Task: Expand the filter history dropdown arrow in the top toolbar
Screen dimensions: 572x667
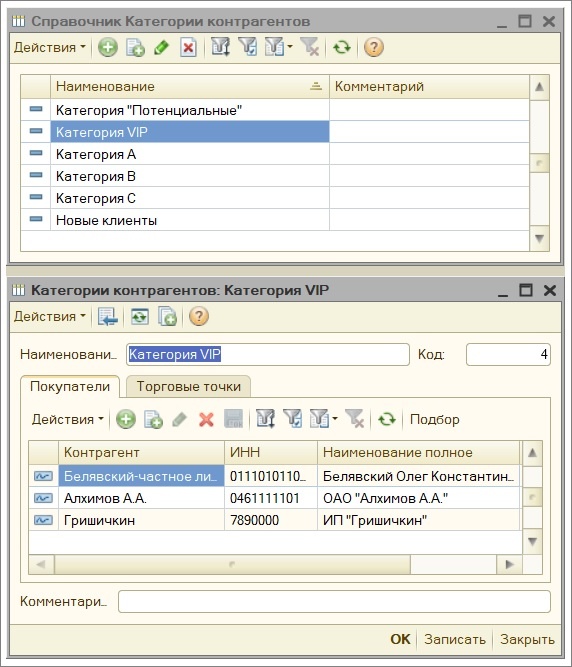Action: coord(290,47)
